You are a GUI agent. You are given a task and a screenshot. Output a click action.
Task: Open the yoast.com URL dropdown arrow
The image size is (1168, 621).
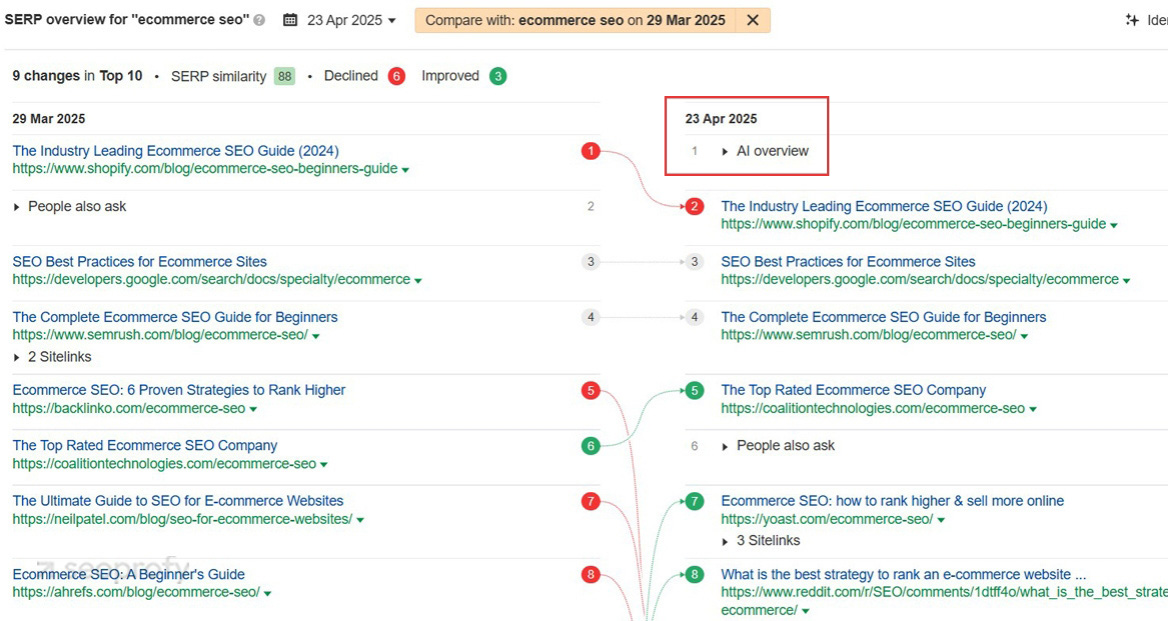click(941, 520)
